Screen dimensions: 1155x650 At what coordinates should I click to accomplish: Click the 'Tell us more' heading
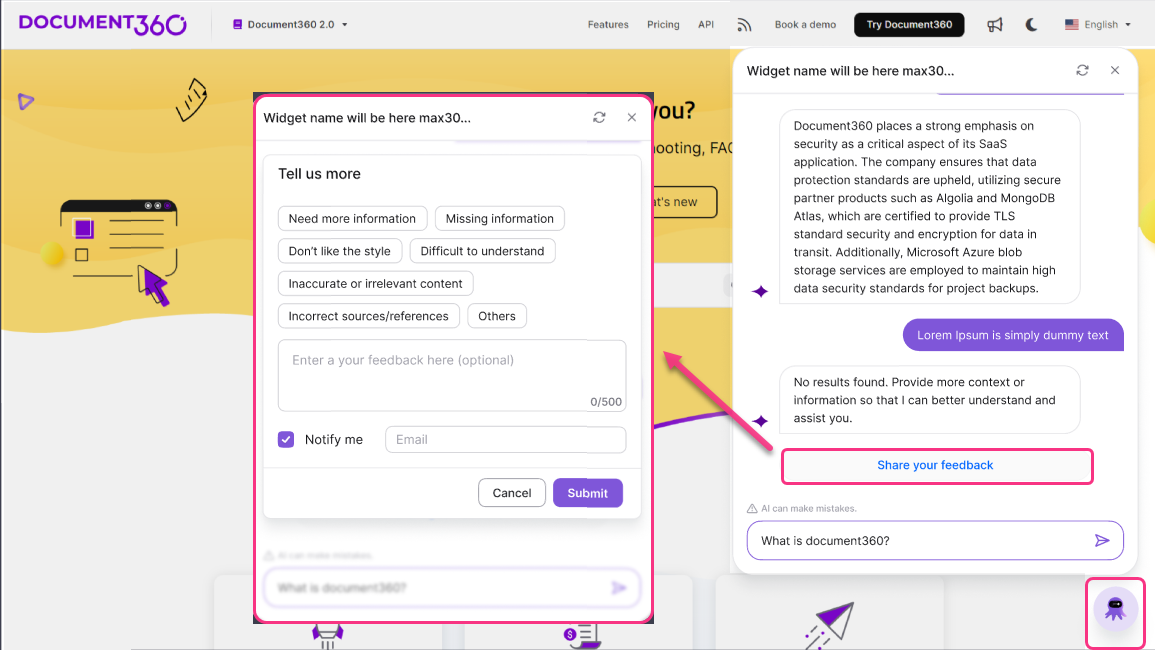(319, 173)
